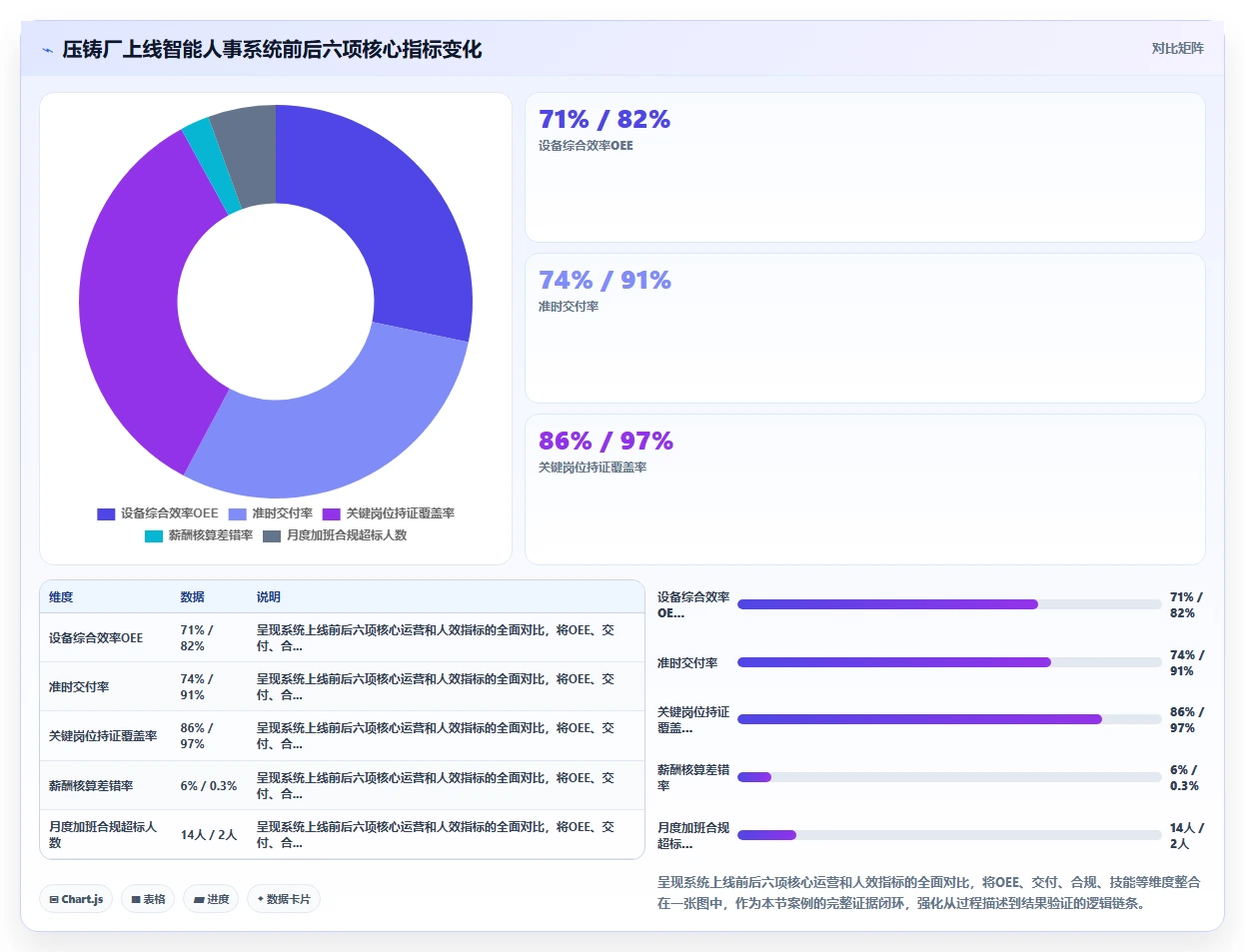1245x952 pixels.
Task: Click the 准时交付率 progress bar
Action: click(949, 662)
